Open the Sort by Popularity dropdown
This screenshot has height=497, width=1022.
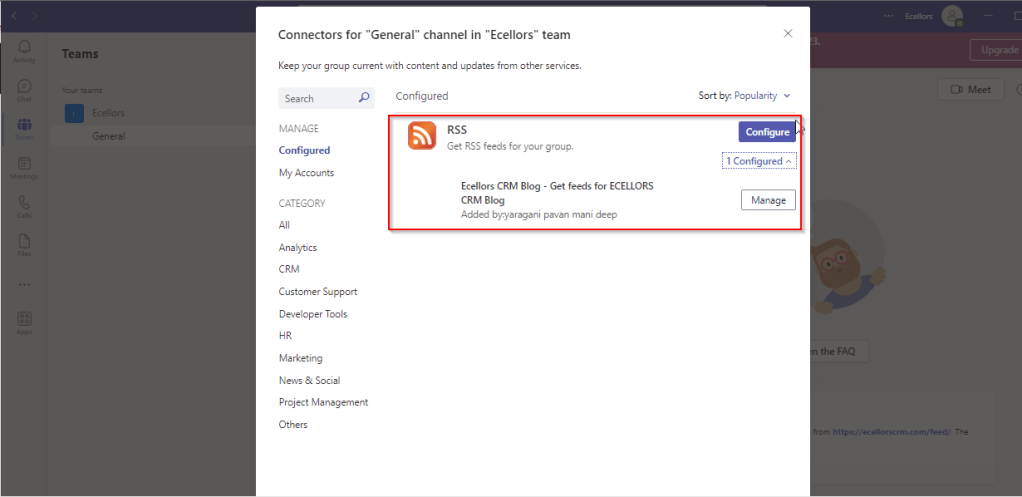(762, 96)
